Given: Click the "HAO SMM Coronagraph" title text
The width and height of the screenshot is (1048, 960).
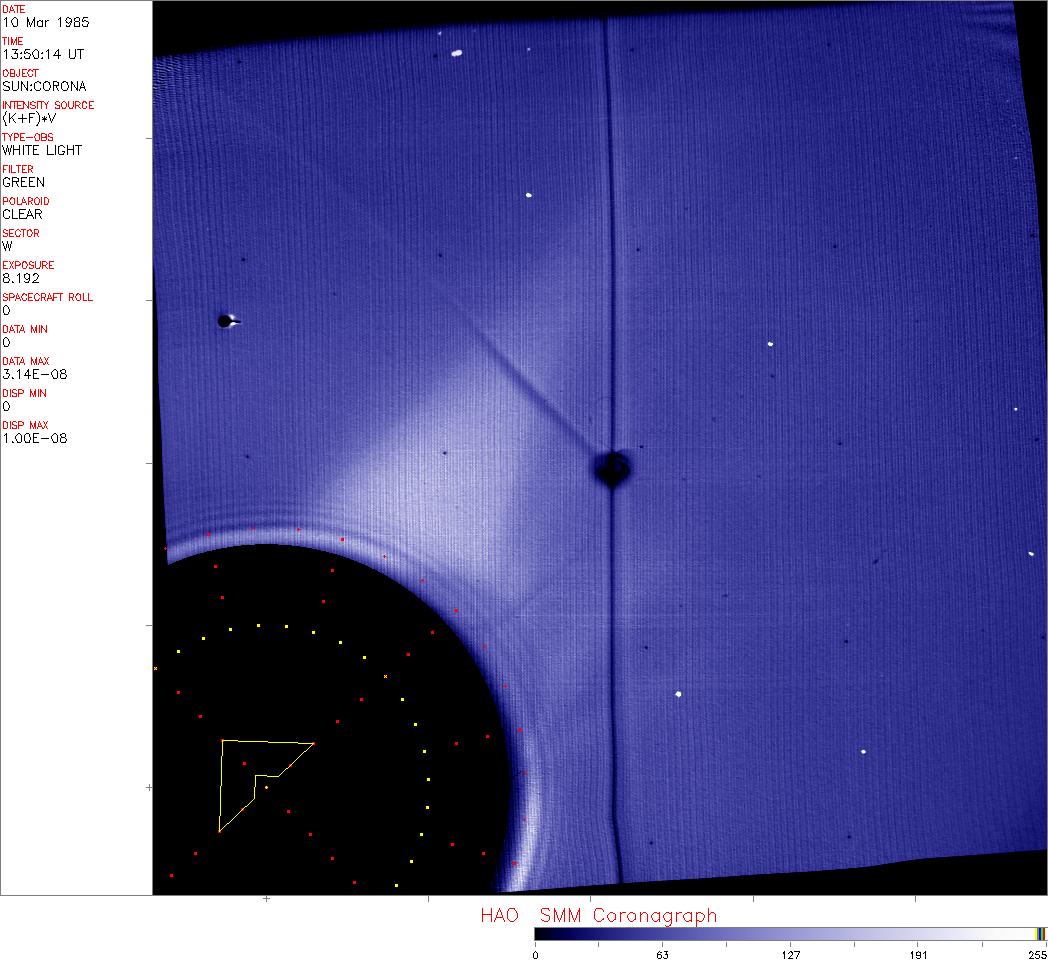Looking at the screenshot, I should click(598, 915).
